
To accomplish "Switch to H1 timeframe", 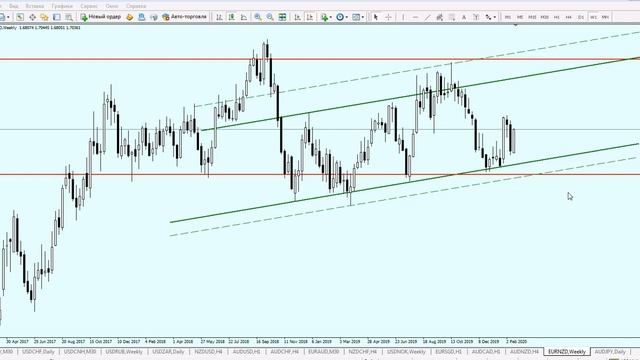I will point(557,17).
